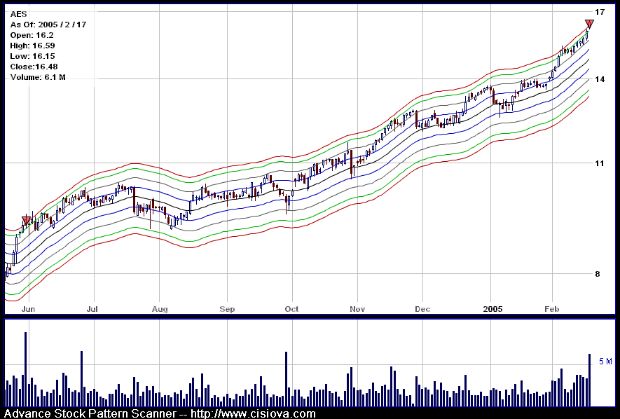Click the red triangle marker at chart's top right
620x419 pixels.
pos(590,24)
